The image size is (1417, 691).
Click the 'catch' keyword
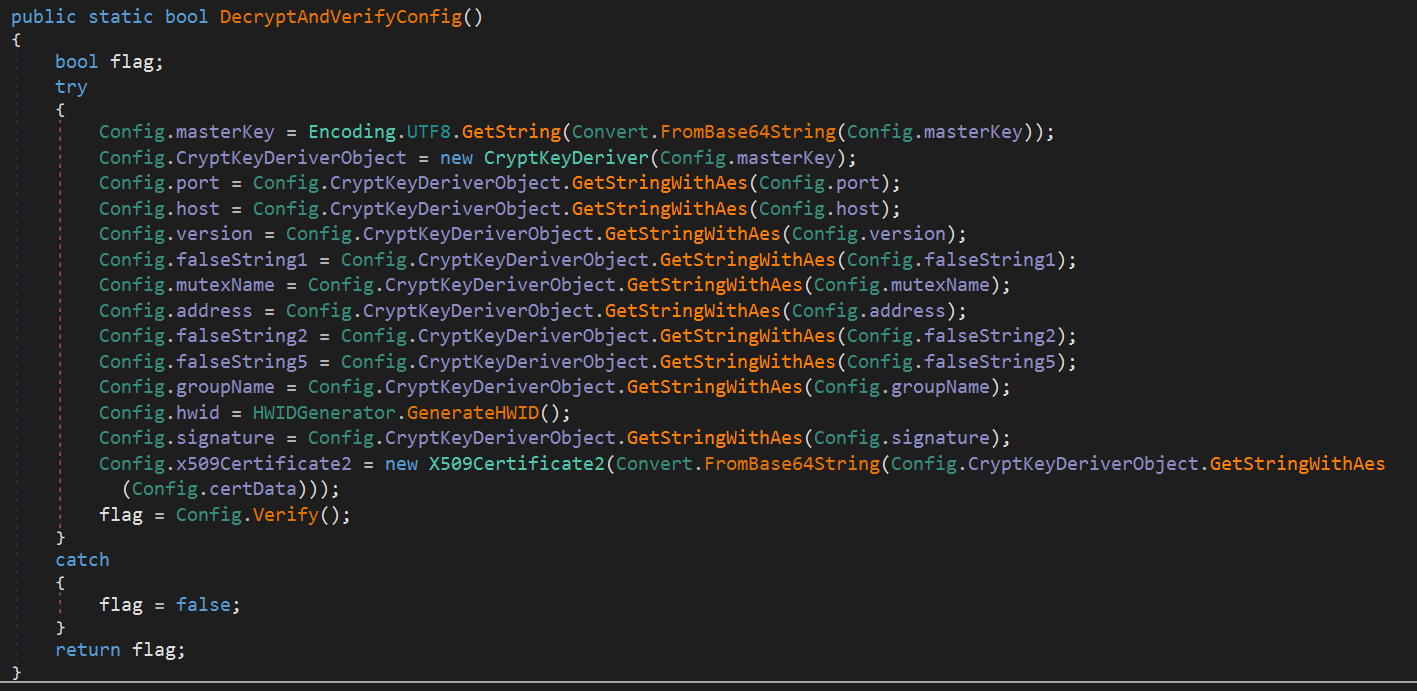click(82, 560)
